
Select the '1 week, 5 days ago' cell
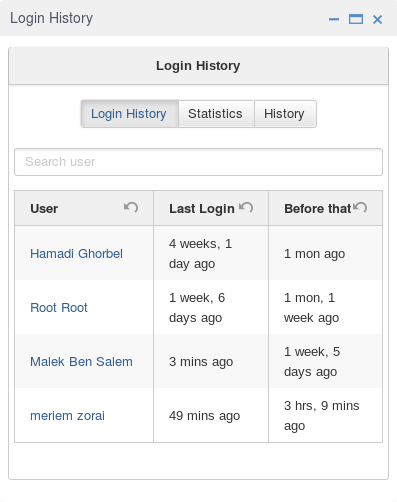(x=325, y=361)
